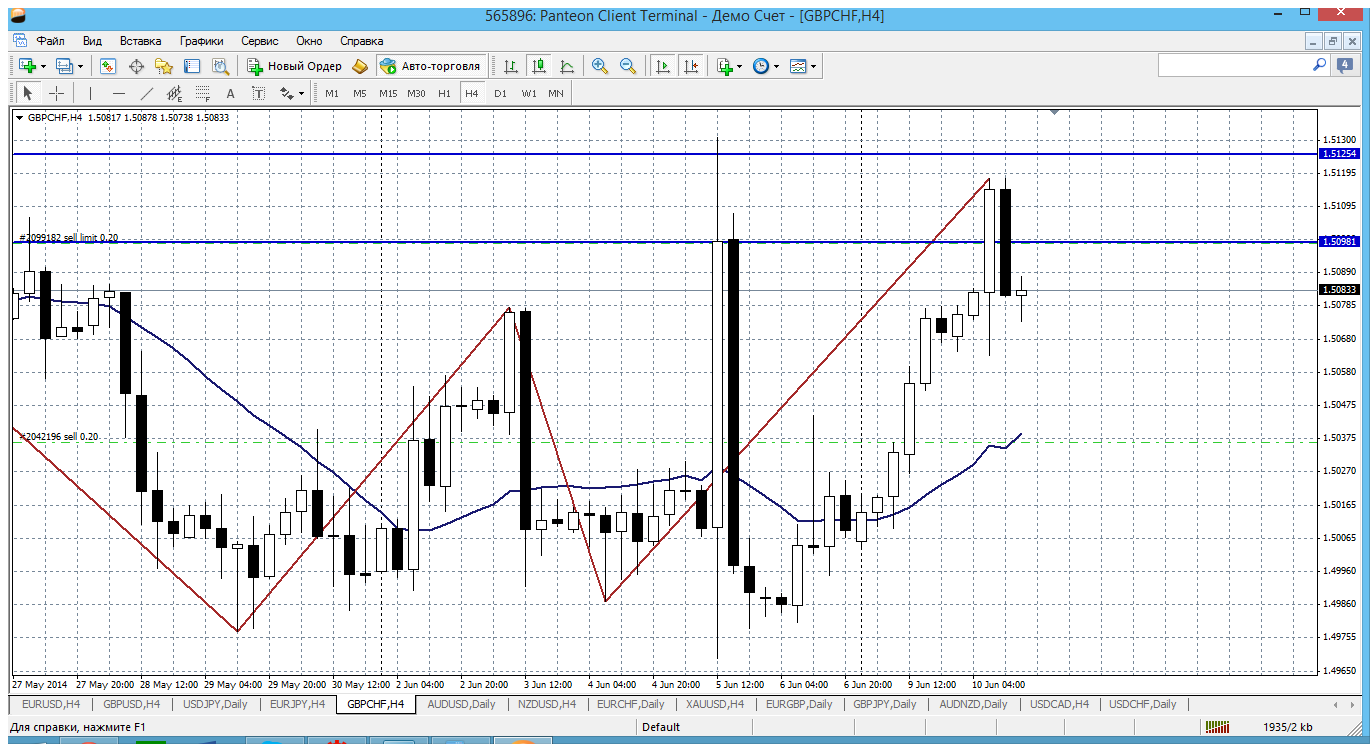This screenshot has width=1370, height=744.
Task: Open the Справка menu
Action: (362, 41)
